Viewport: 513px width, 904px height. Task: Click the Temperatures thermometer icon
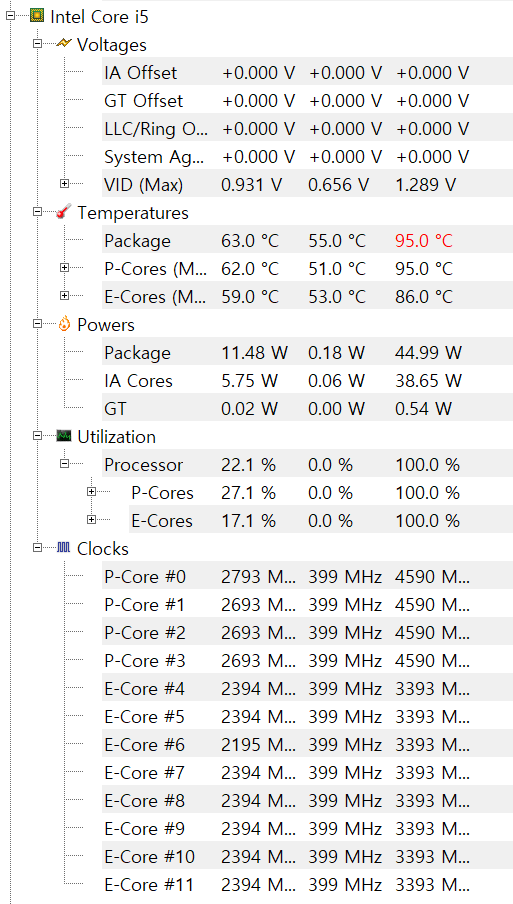[64, 212]
